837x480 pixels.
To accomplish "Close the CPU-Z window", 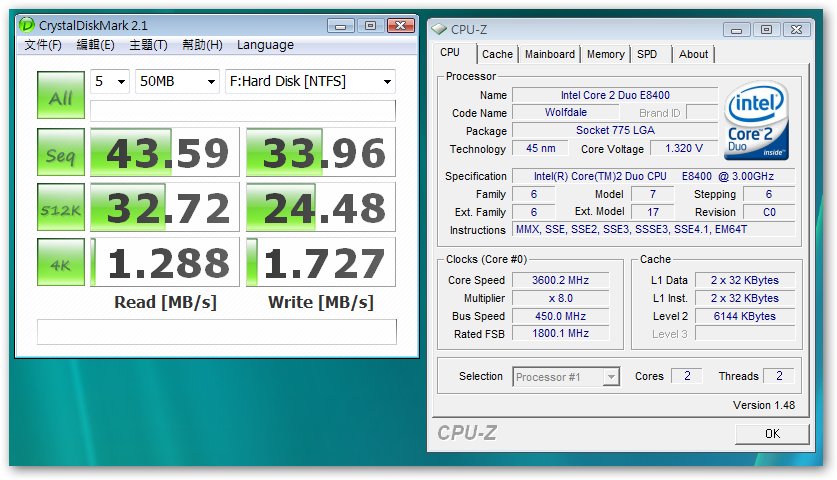I will pos(796,30).
